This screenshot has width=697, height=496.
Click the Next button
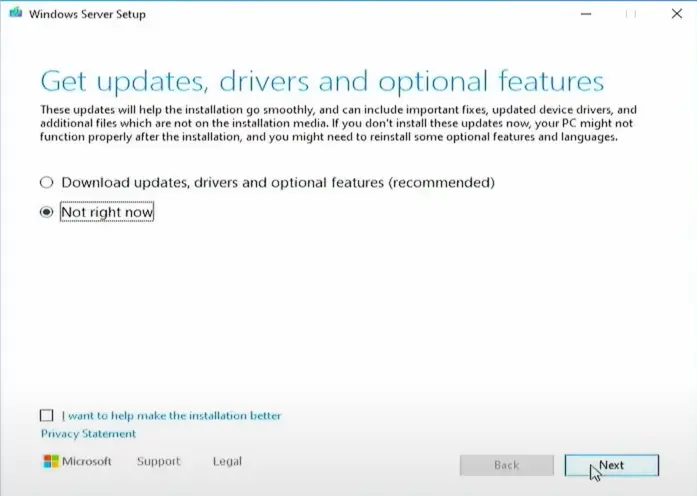612,465
